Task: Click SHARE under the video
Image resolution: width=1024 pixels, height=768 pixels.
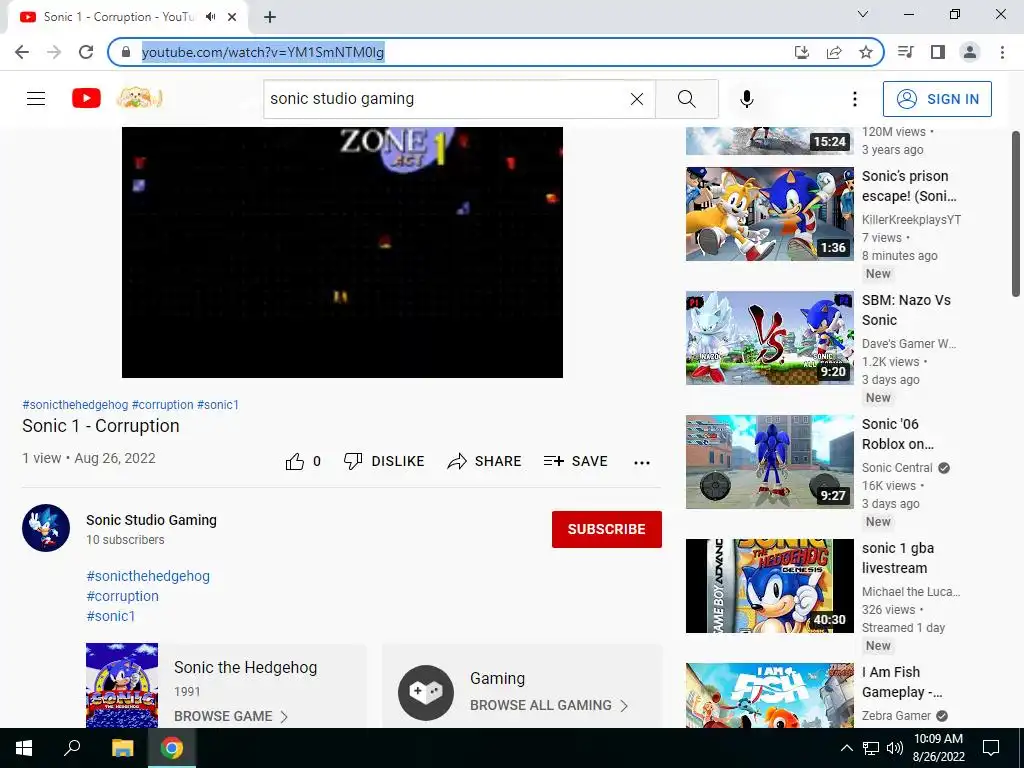Action: coord(484,462)
